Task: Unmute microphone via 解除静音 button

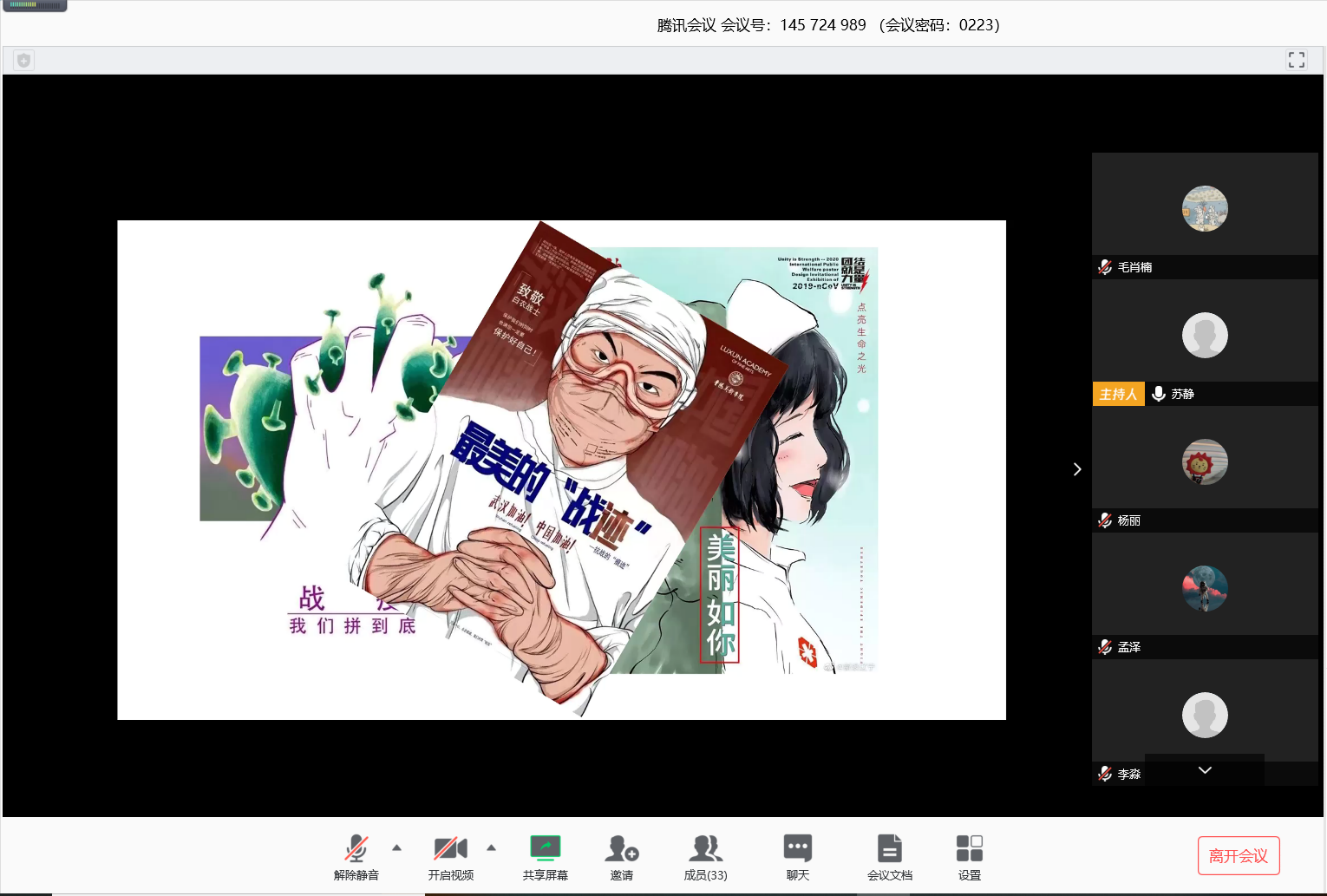Action: point(356,857)
